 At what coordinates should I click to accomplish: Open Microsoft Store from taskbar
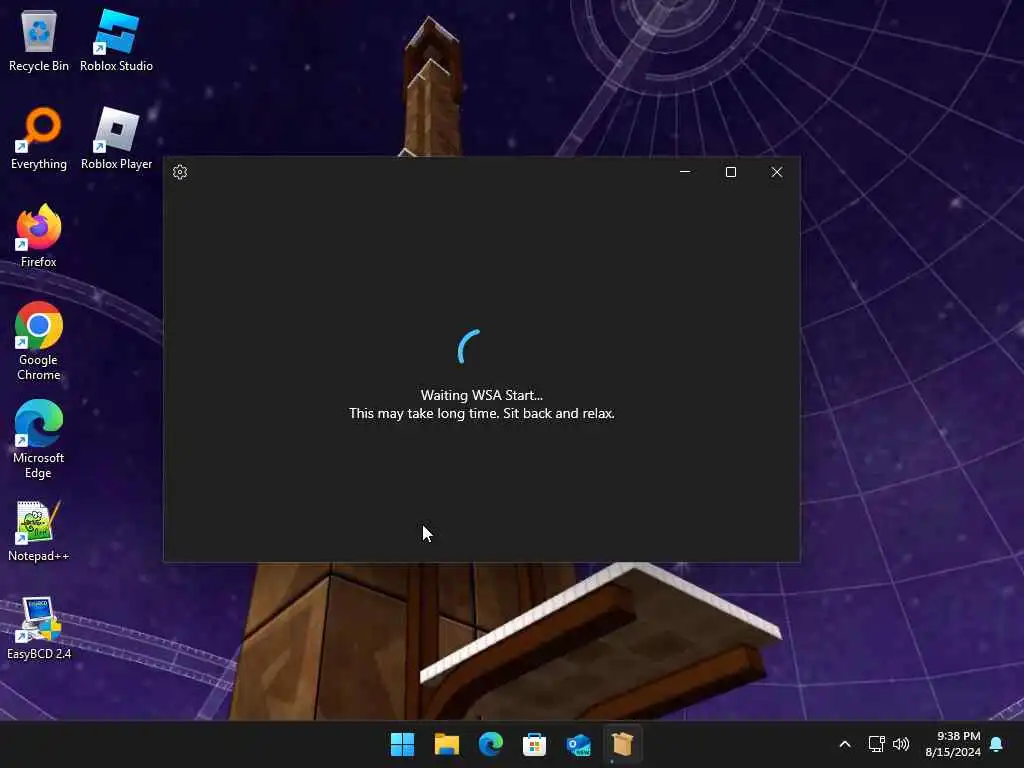pos(534,744)
